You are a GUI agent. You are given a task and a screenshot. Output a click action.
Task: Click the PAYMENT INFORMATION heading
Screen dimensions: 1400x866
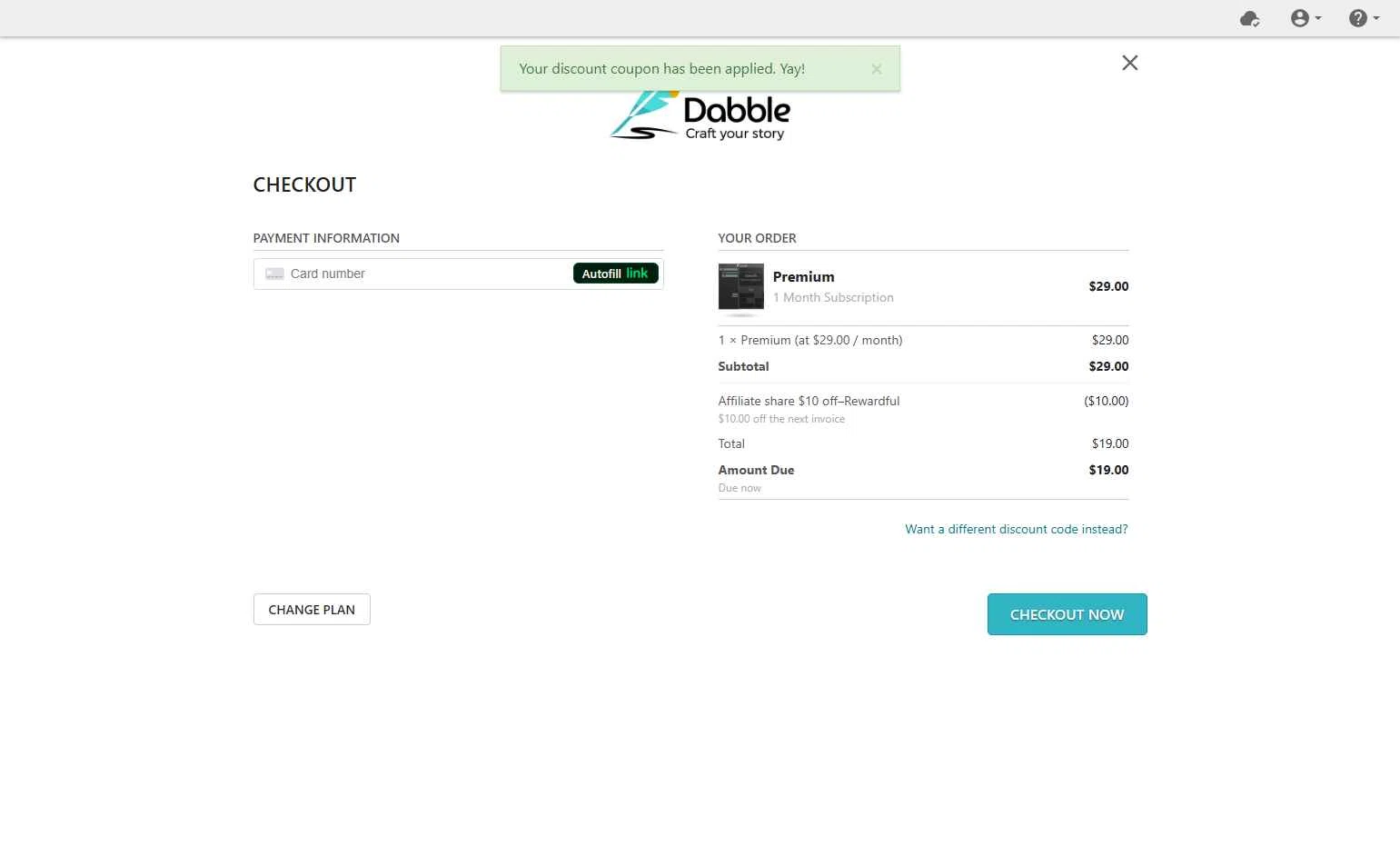click(x=326, y=238)
